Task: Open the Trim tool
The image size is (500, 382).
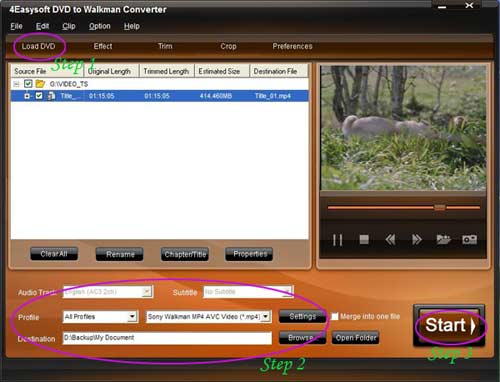Action: click(x=165, y=46)
